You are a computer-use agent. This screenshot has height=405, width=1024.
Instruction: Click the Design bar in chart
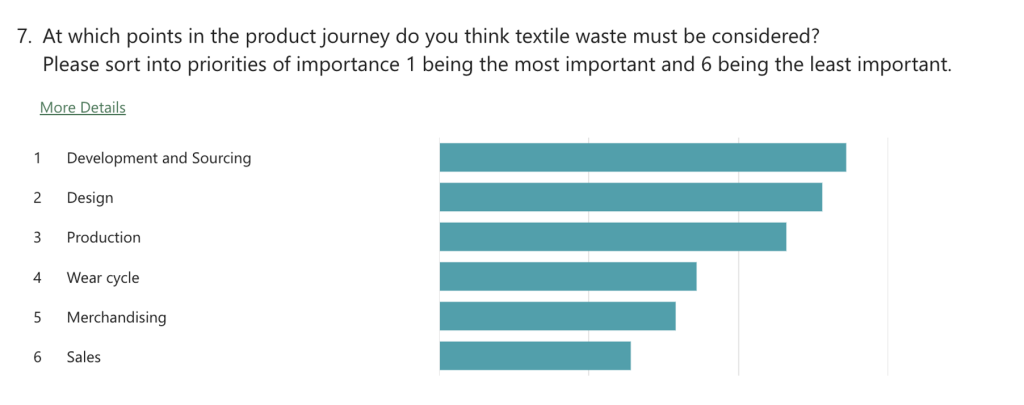pyautogui.click(x=631, y=197)
